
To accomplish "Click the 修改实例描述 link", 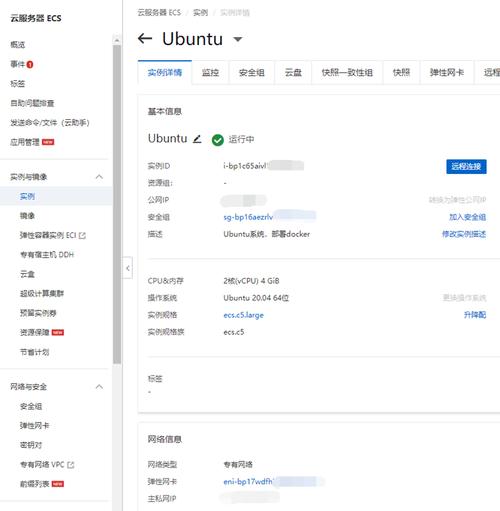I will click(464, 234).
